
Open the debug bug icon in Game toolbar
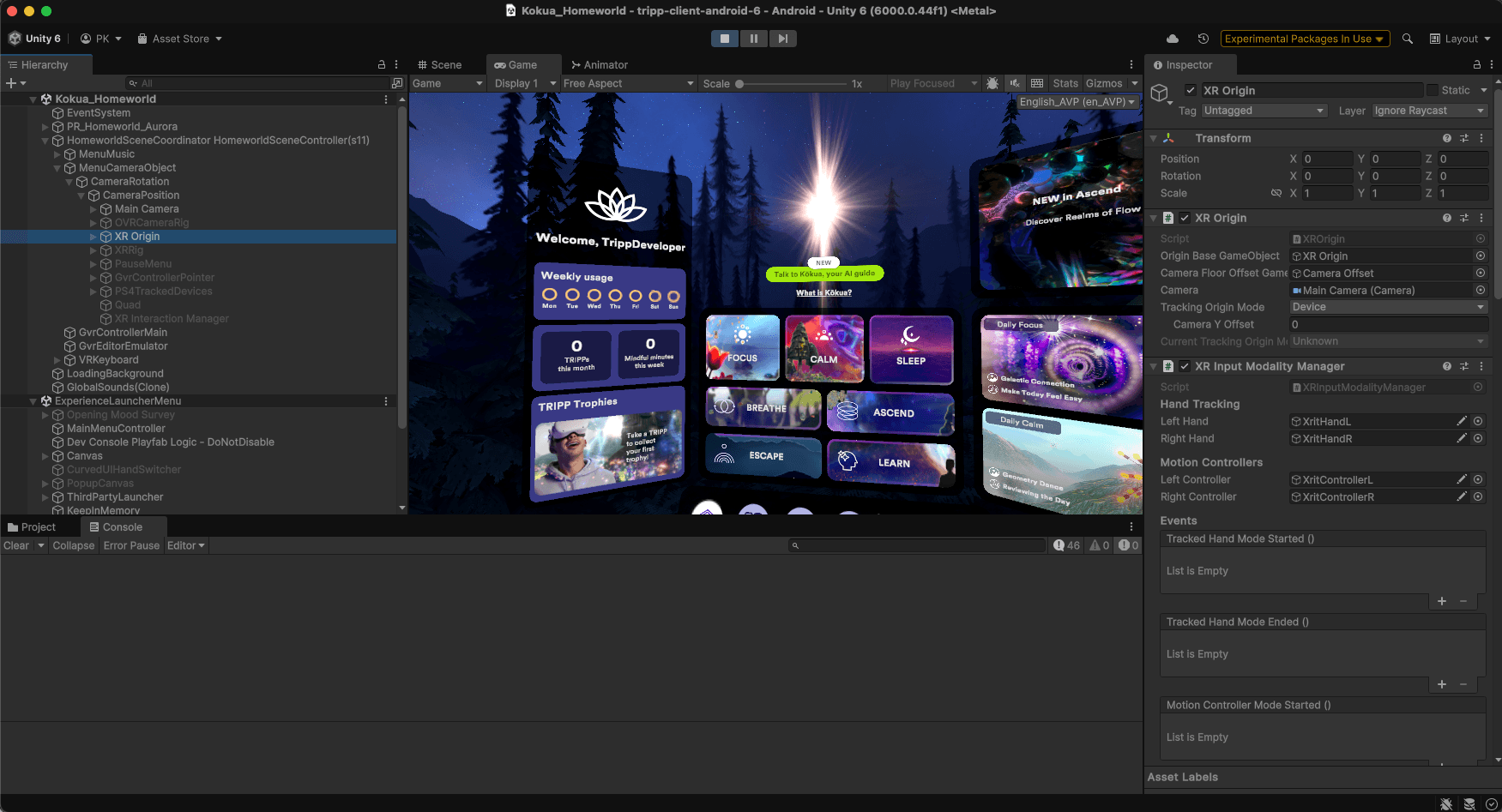[x=992, y=83]
